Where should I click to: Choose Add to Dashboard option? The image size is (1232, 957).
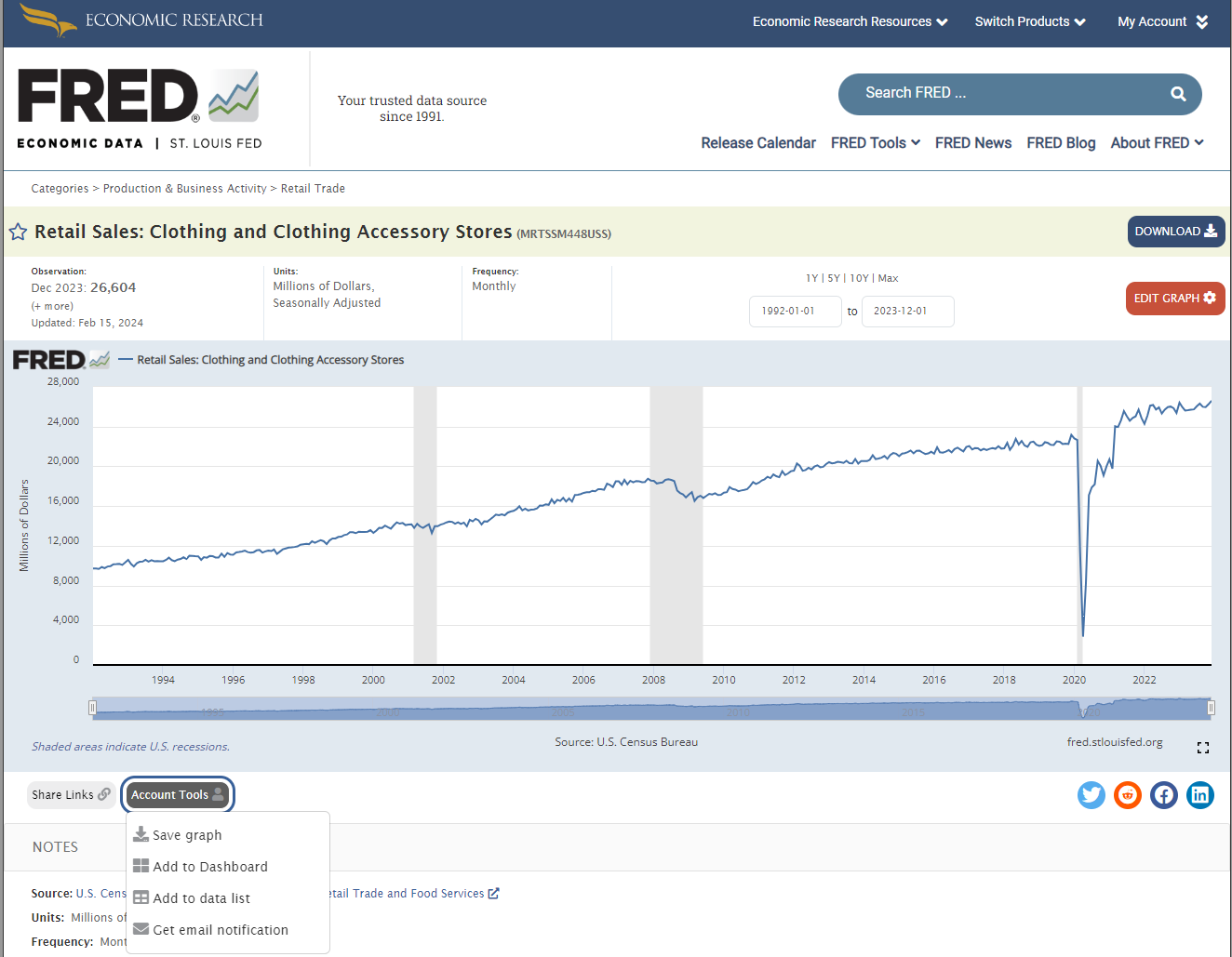209,867
